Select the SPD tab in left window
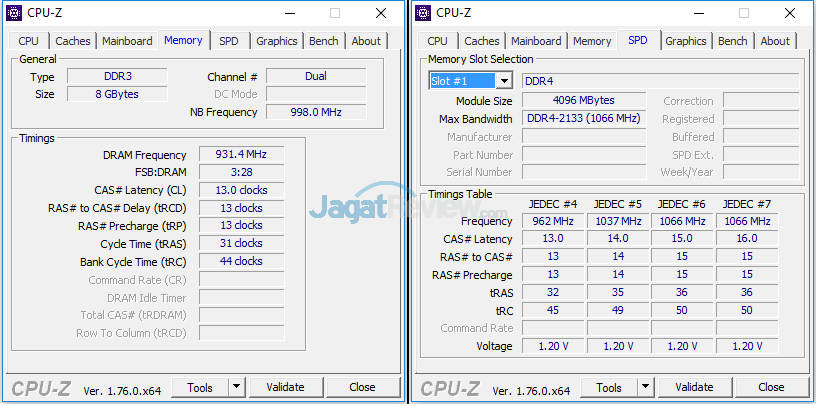This screenshot has height=404, width=816. click(x=229, y=41)
